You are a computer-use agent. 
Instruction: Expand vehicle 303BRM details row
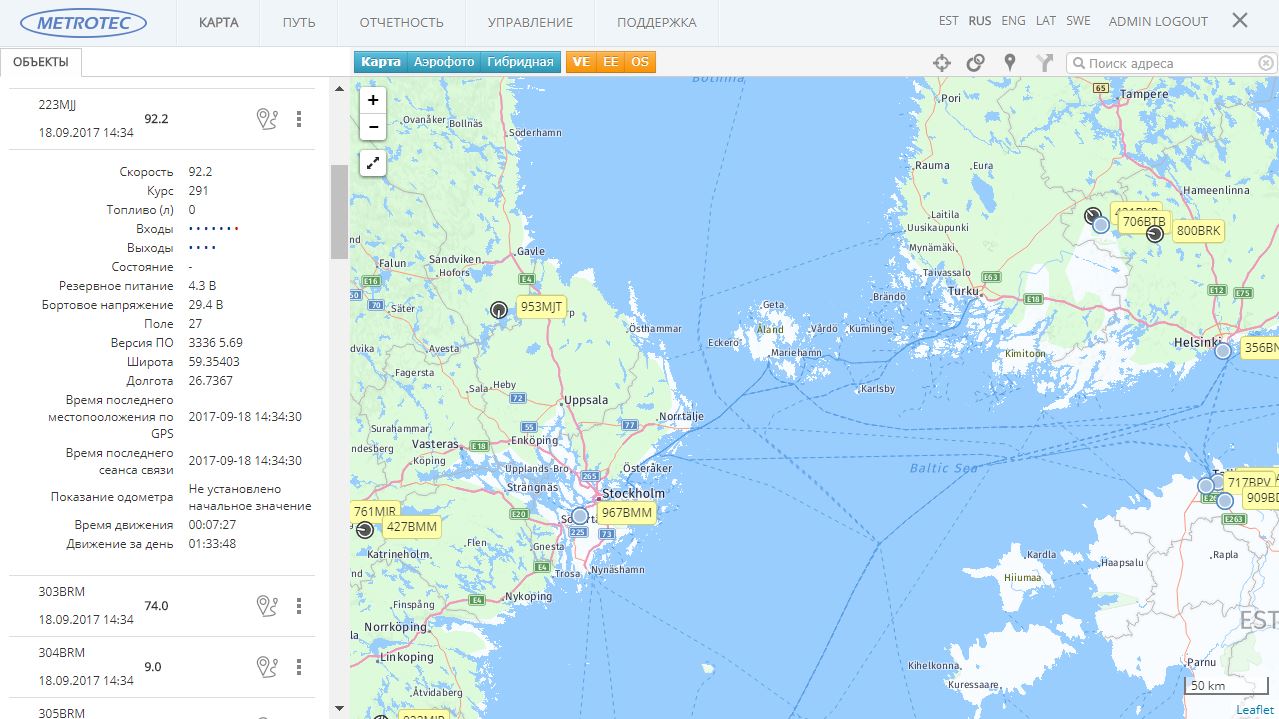coord(100,605)
